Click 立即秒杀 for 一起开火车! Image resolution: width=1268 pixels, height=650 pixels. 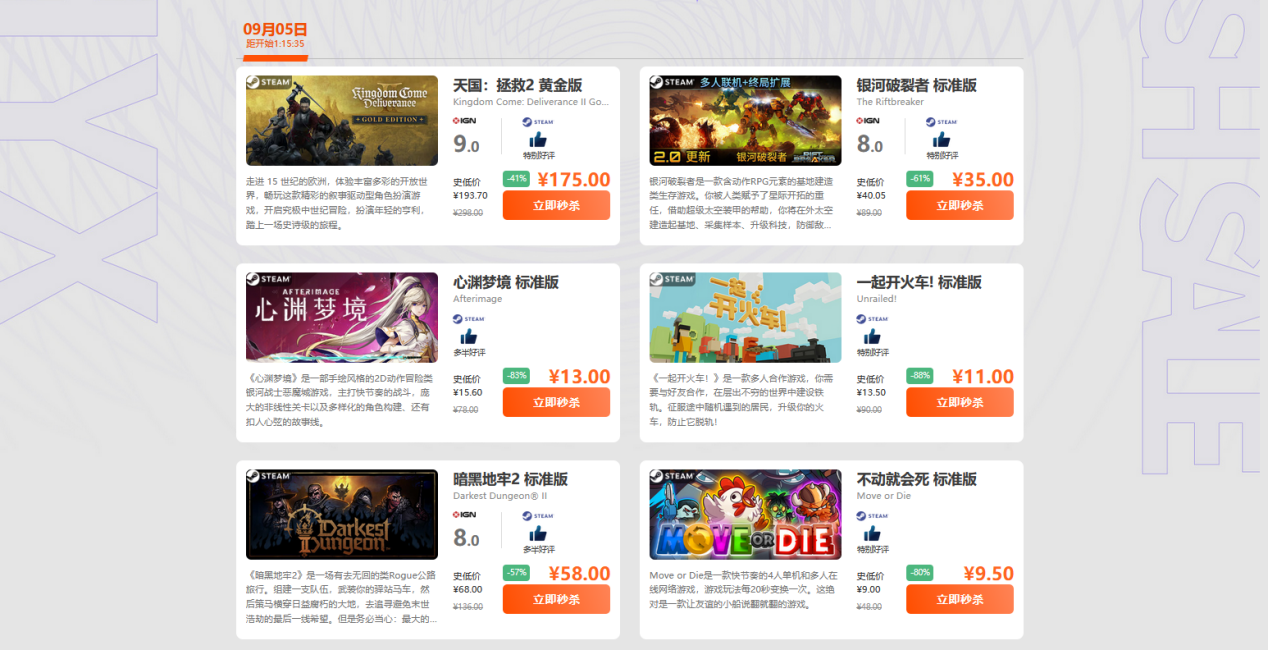pyautogui.click(x=960, y=402)
